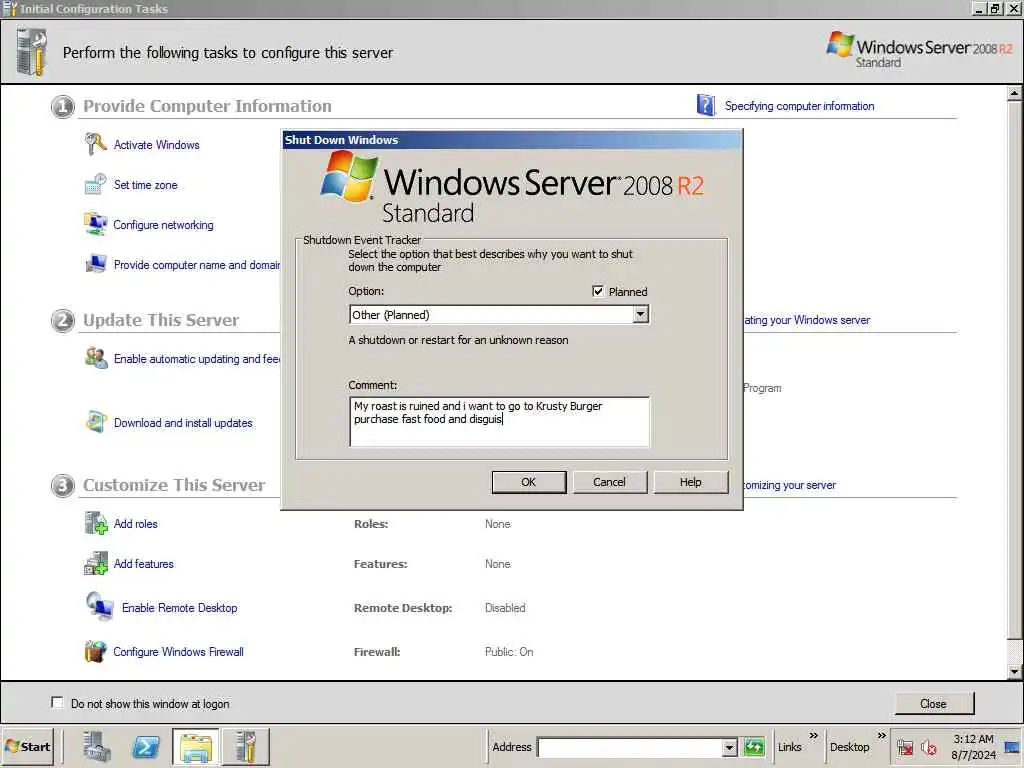
Task: Open the Enable automatic updating and feedback link
Action: 197,359
